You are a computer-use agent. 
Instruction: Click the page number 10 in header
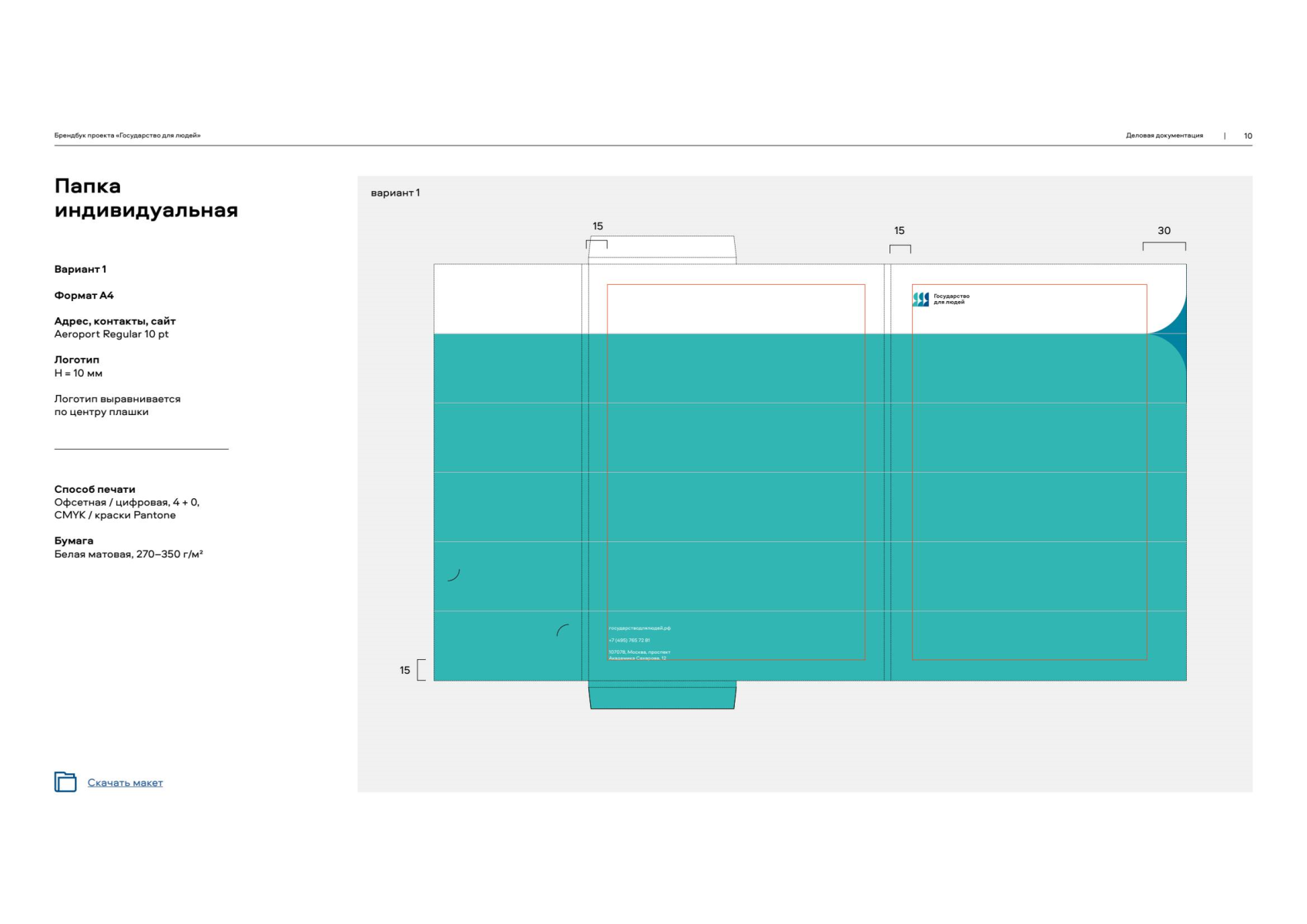coord(1248,136)
